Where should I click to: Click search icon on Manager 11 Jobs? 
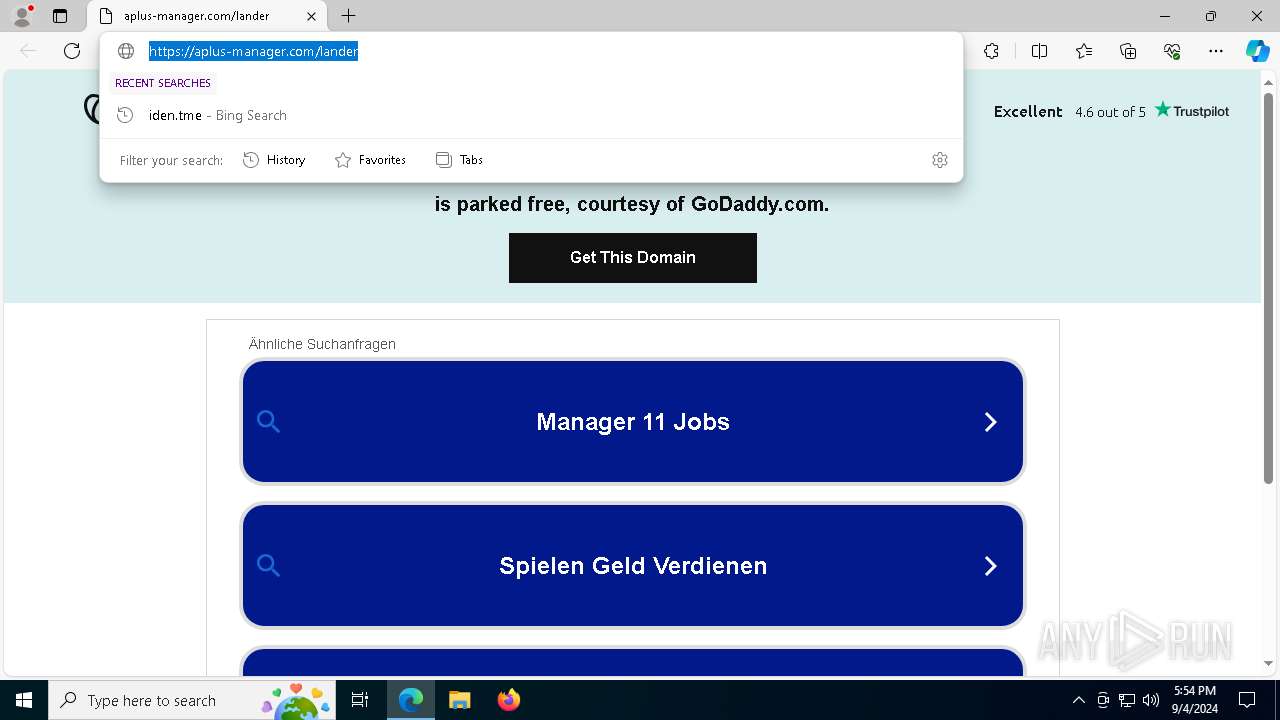(x=268, y=422)
